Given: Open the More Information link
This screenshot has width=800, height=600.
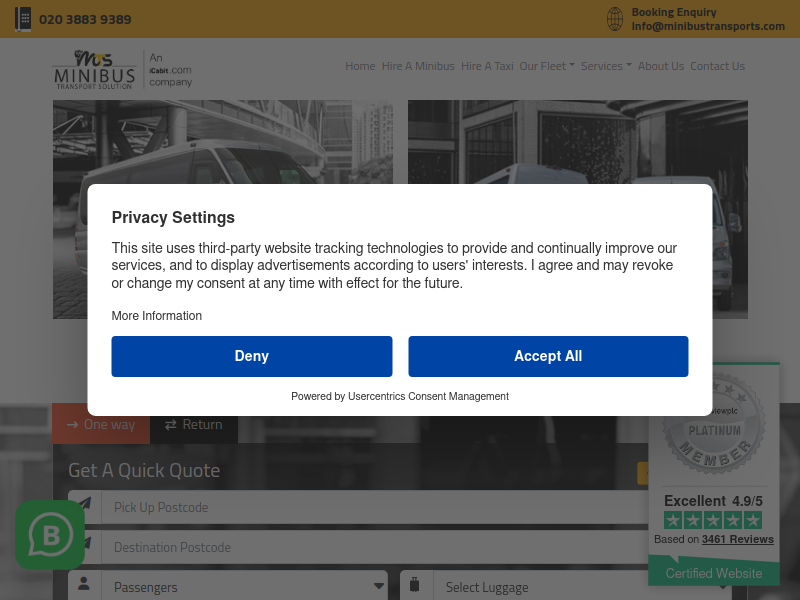Looking at the screenshot, I should click(x=157, y=316).
